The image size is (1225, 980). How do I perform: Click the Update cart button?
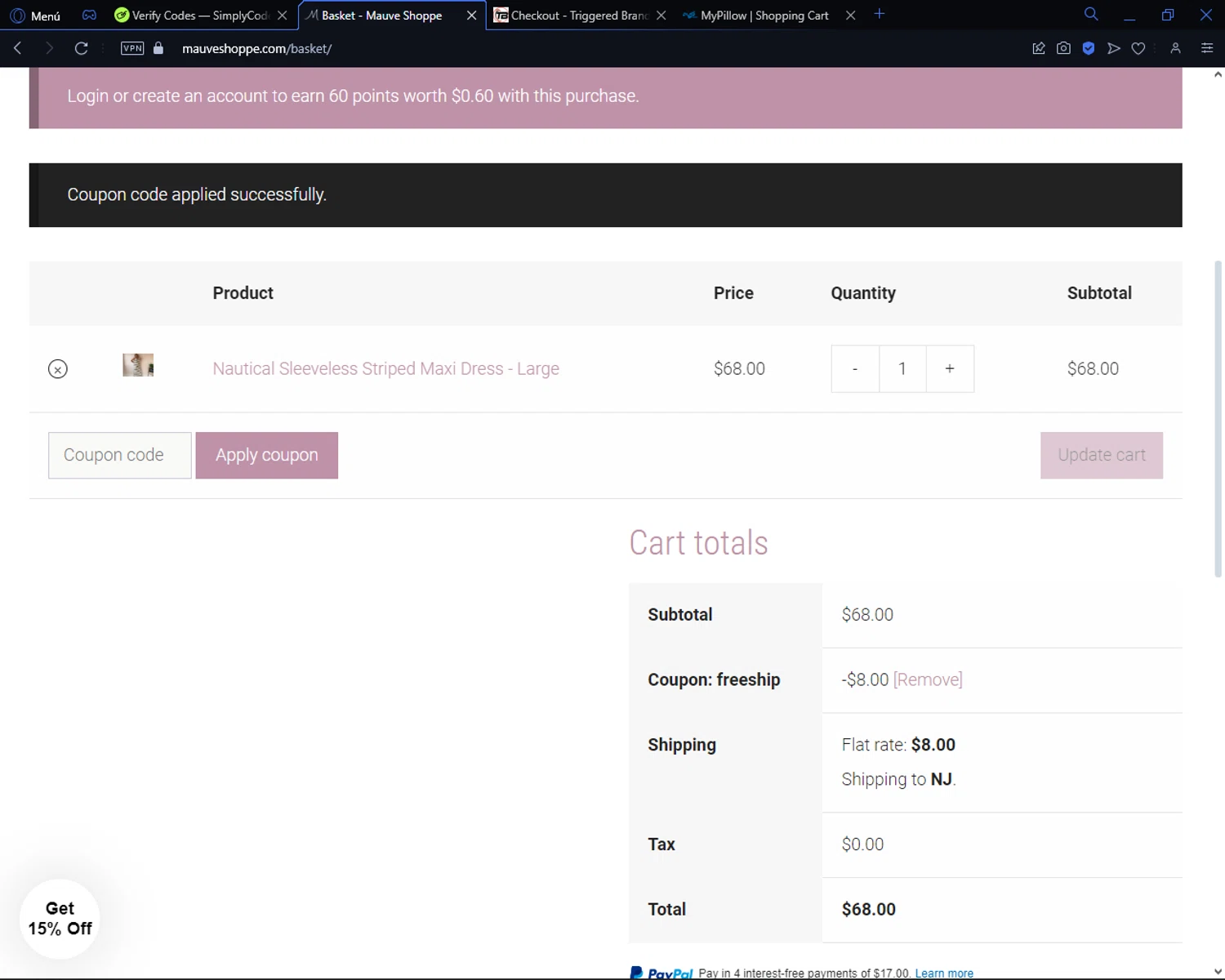pos(1102,455)
